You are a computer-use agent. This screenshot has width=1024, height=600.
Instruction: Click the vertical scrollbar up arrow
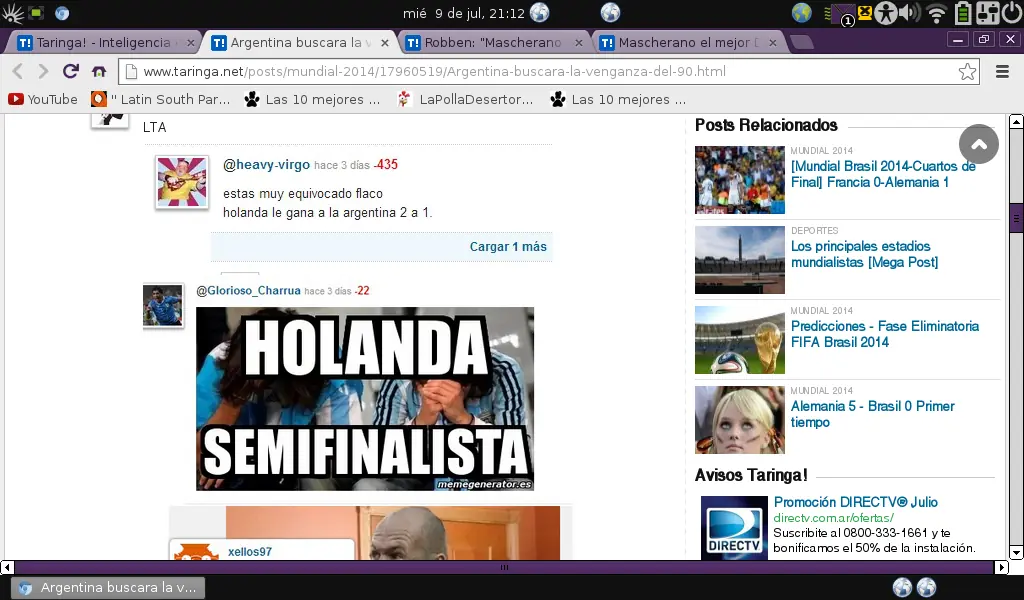[x=1016, y=121]
